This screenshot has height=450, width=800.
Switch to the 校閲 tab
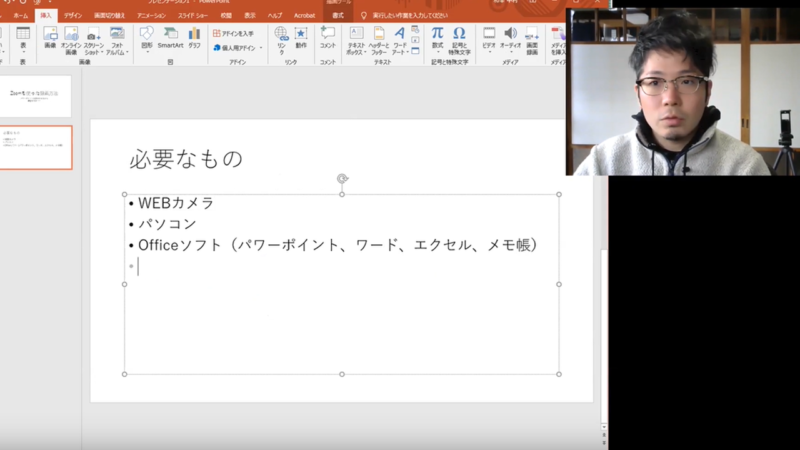(226, 16)
